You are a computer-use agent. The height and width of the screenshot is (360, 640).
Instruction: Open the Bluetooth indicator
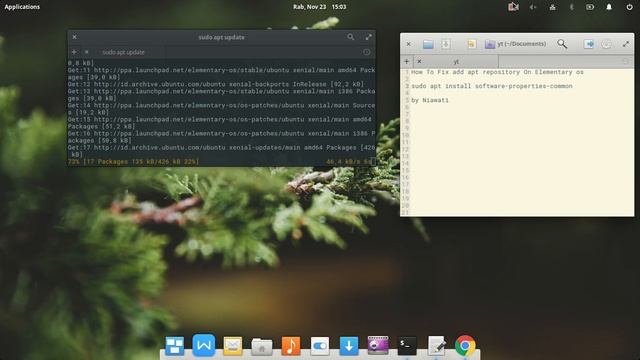571,7
